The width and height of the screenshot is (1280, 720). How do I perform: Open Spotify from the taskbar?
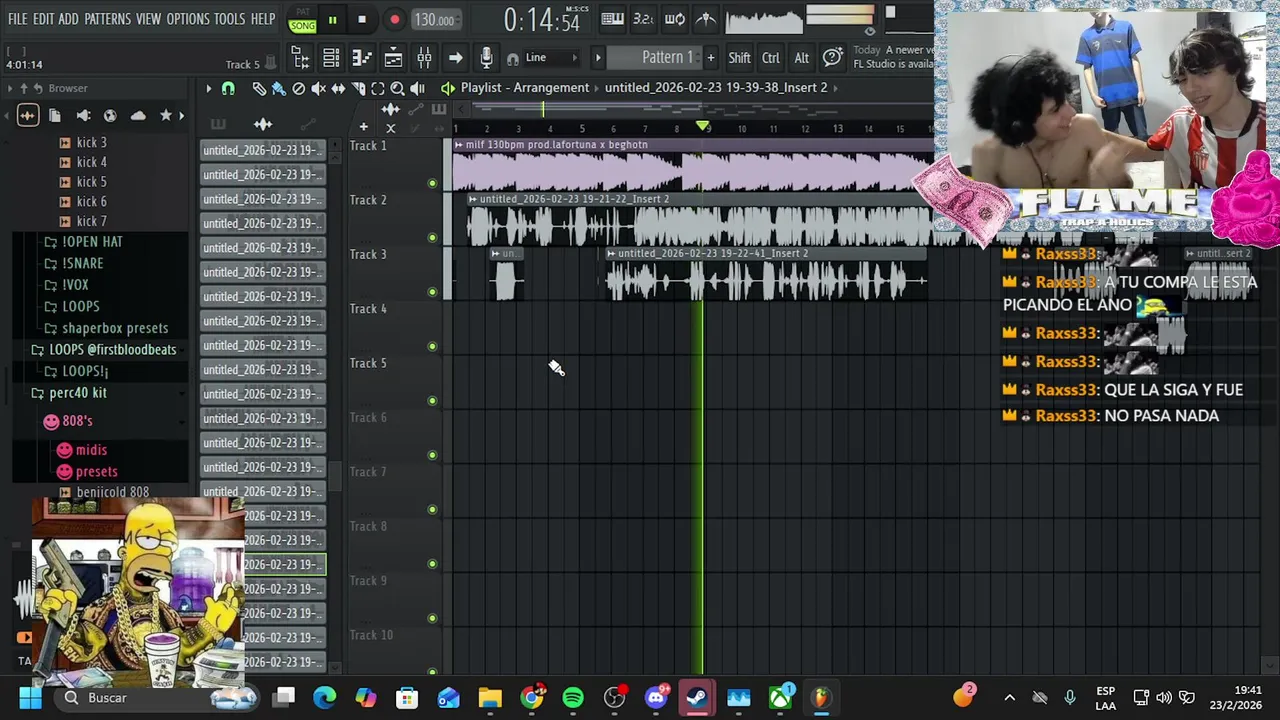point(573,698)
